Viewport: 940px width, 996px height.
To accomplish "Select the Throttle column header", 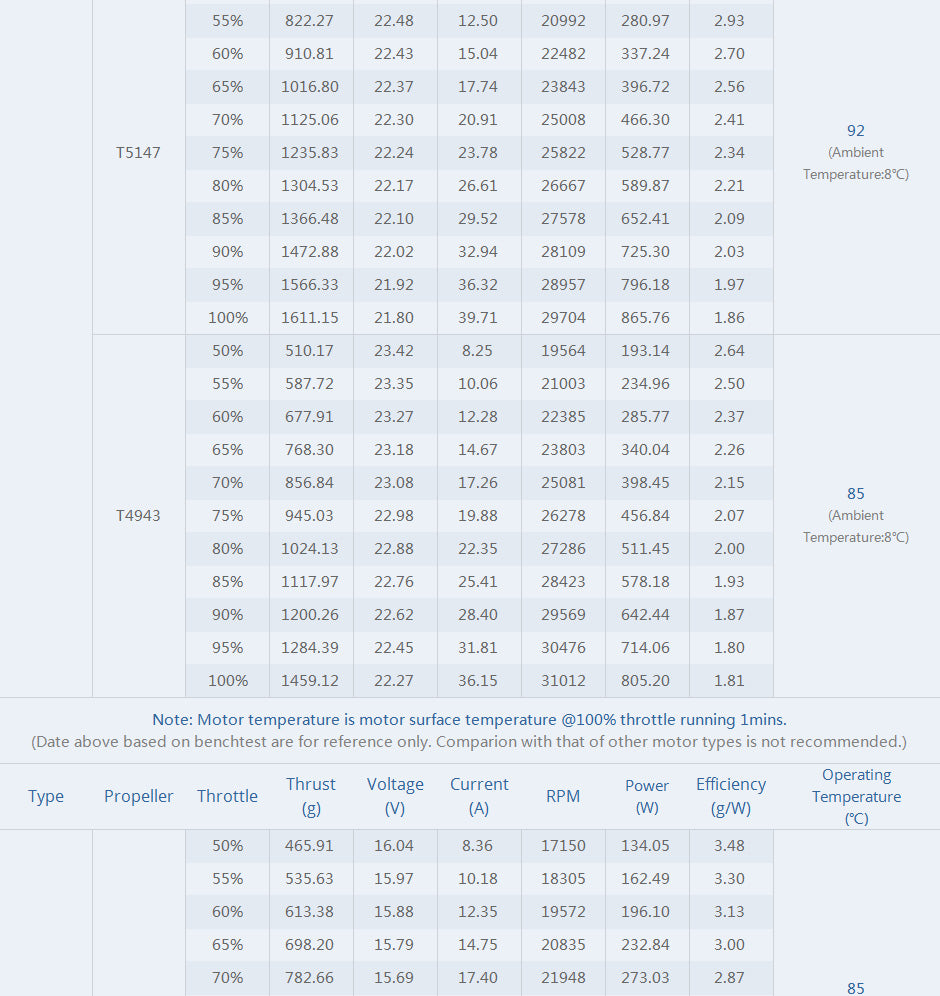I will [227, 796].
